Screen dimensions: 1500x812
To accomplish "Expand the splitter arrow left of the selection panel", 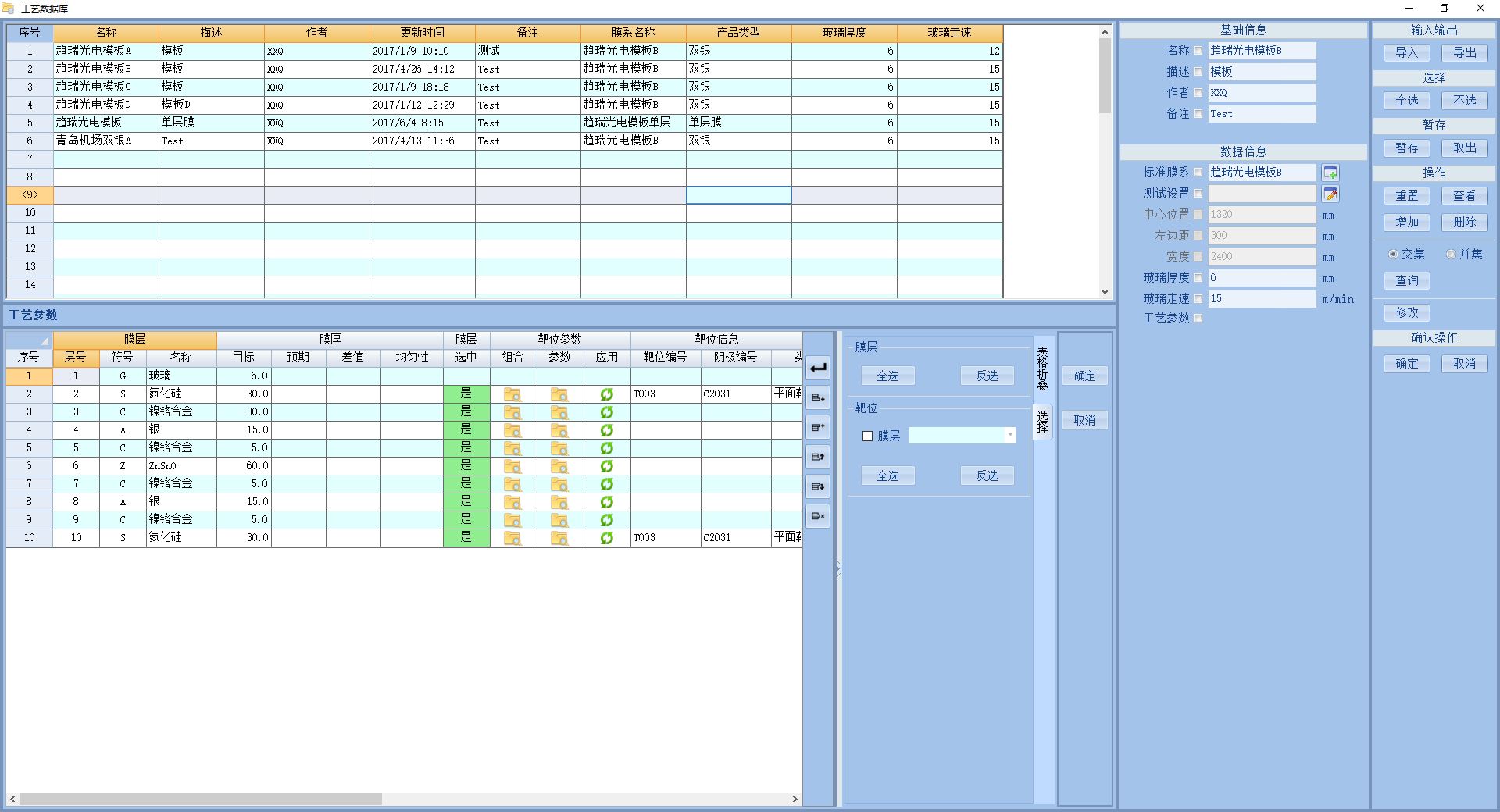I will coord(838,569).
